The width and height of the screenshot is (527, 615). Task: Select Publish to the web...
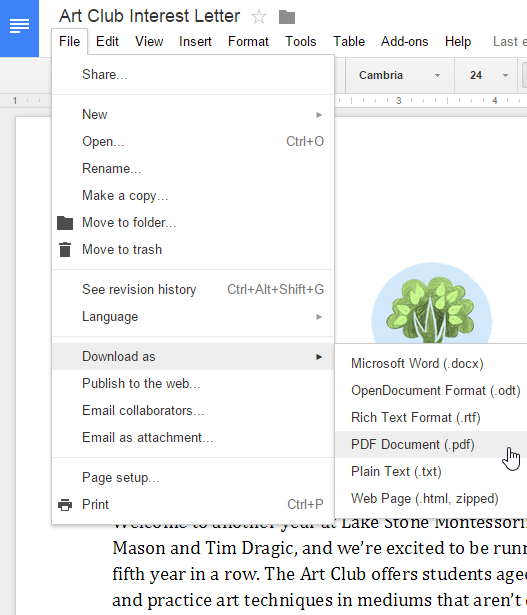[x=193, y=384]
